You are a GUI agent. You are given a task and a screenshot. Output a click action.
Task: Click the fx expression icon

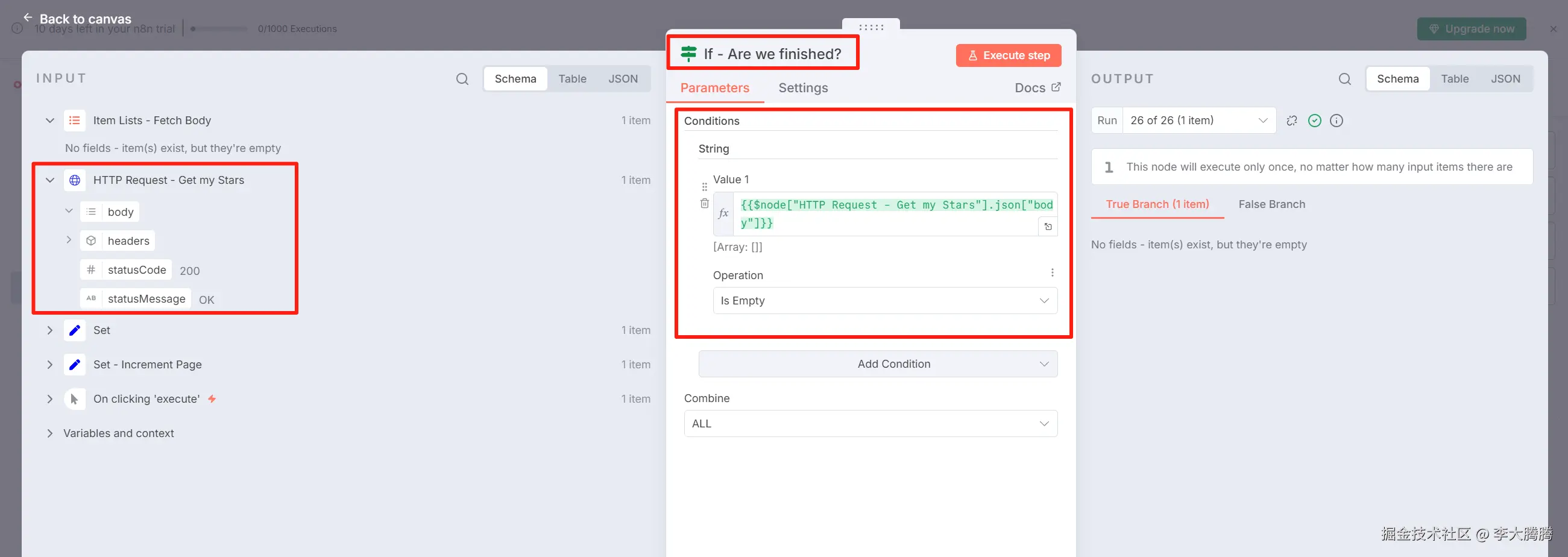723,213
